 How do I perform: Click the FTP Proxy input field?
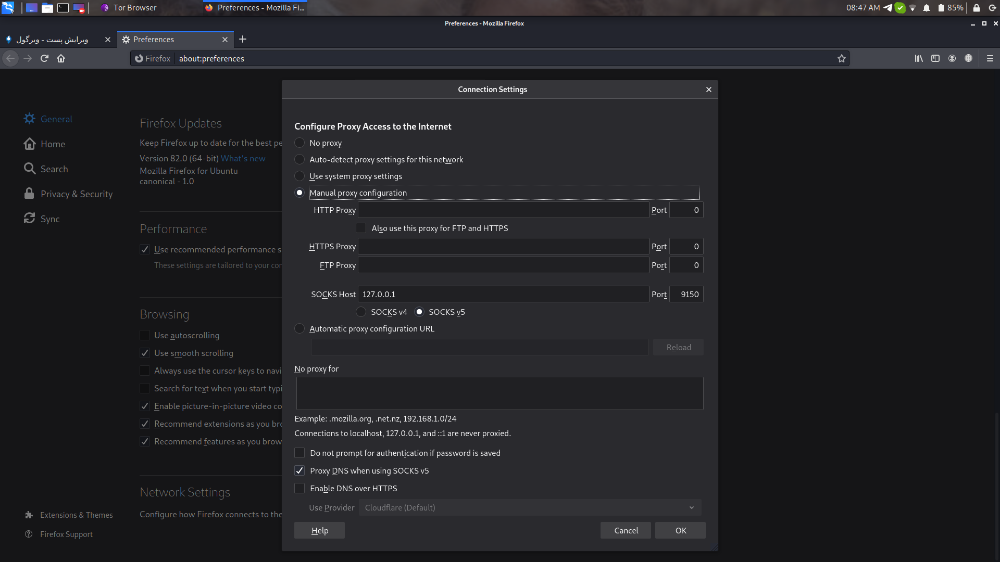(x=503, y=265)
